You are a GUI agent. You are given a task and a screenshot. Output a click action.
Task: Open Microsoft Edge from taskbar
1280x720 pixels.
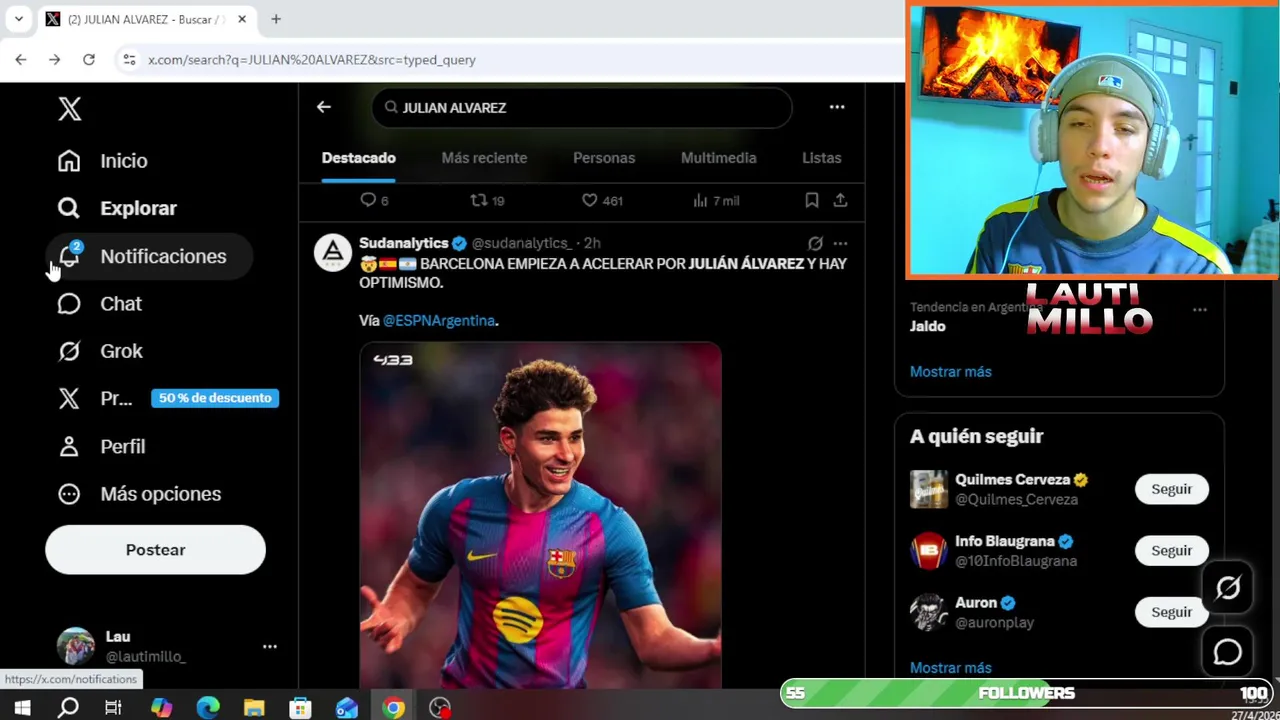pos(208,708)
